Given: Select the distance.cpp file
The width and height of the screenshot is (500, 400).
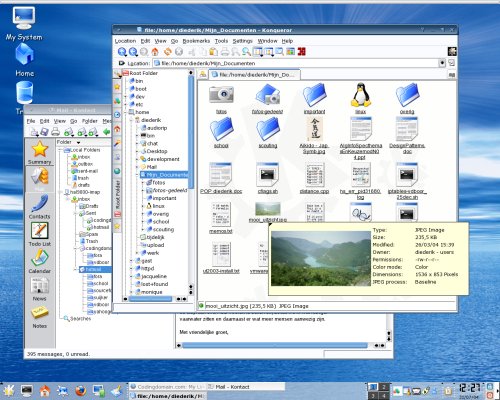Looking at the screenshot, I should pyautogui.click(x=314, y=178).
